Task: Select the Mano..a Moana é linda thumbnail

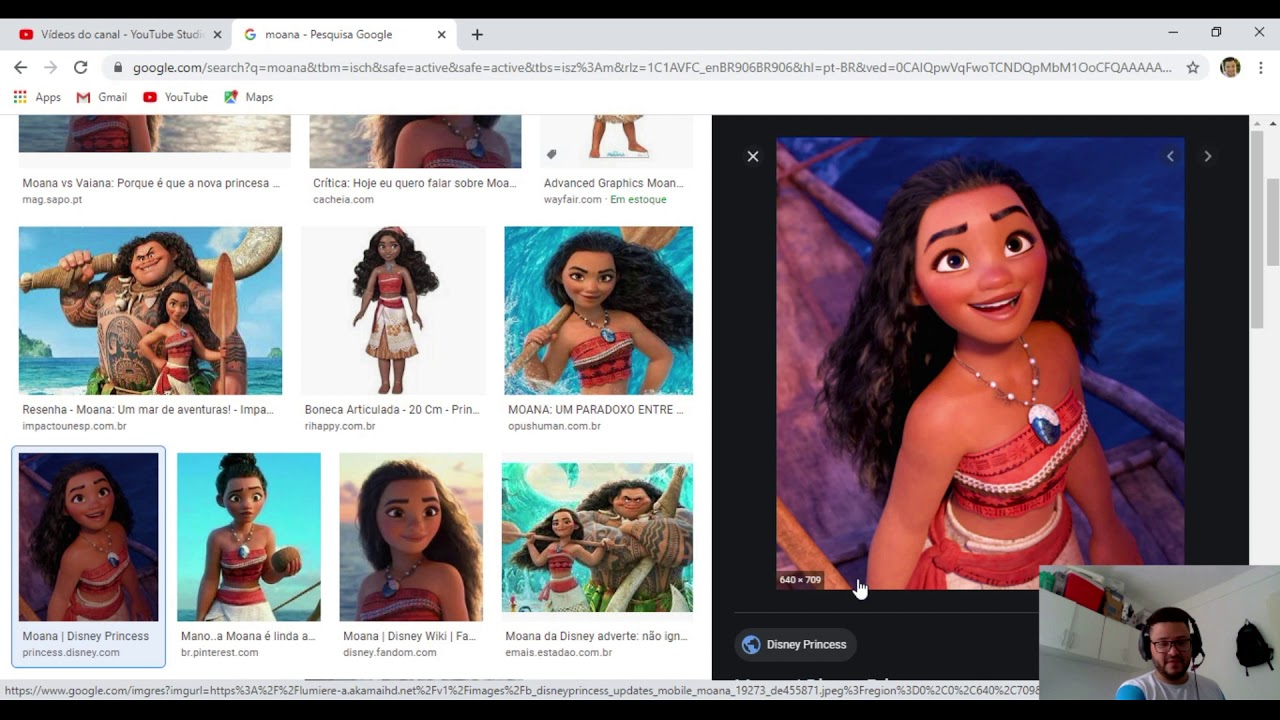Action: pyautogui.click(x=249, y=537)
